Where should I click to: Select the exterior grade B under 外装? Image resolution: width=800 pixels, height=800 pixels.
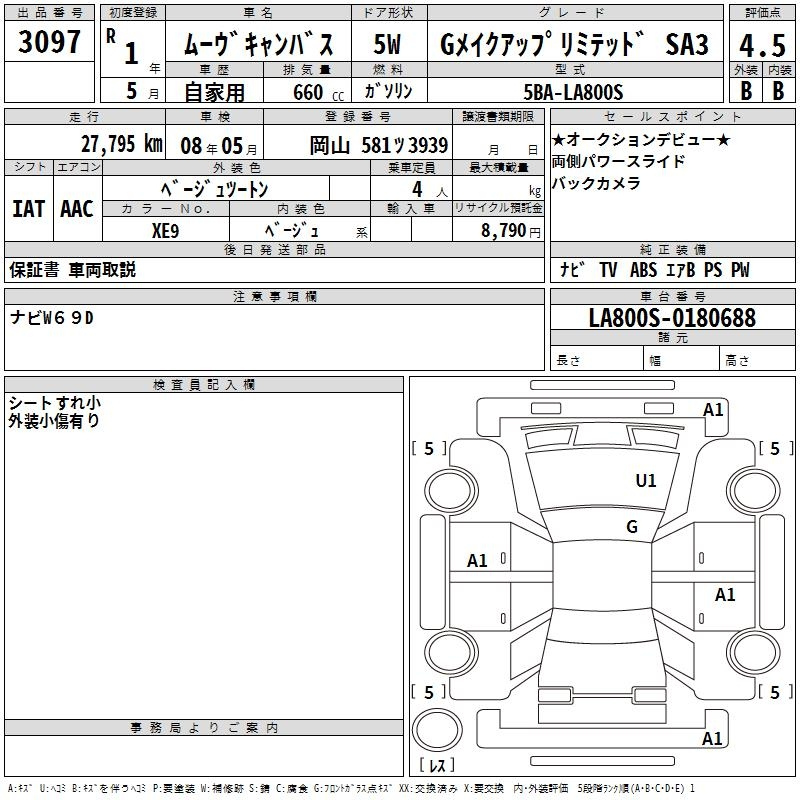[x=746, y=90]
